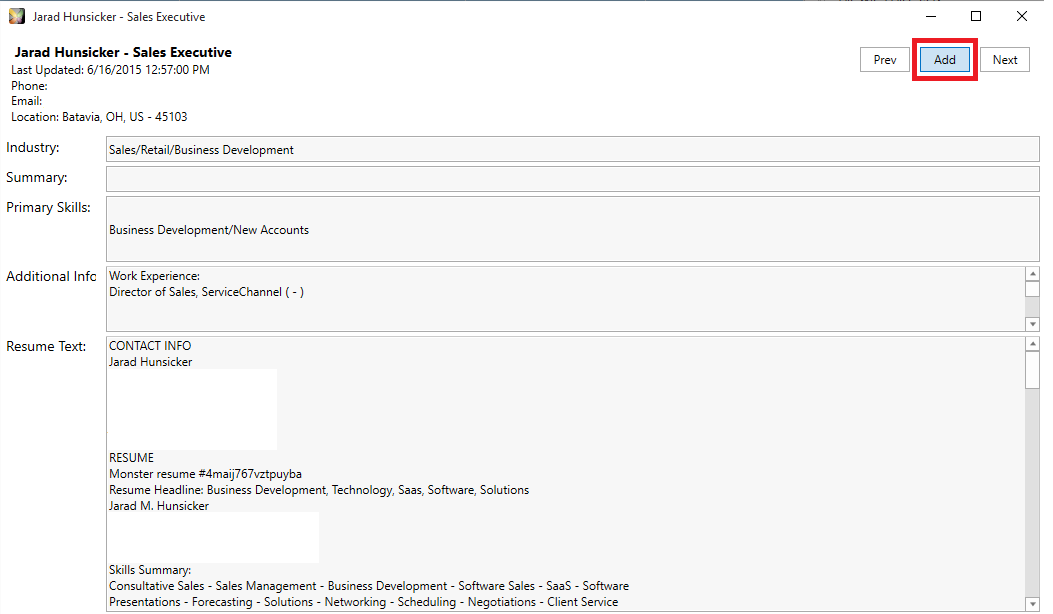Maximize the Jarad Hunsicker window
Viewport: 1053px width, 614px height.
(976, 16)
